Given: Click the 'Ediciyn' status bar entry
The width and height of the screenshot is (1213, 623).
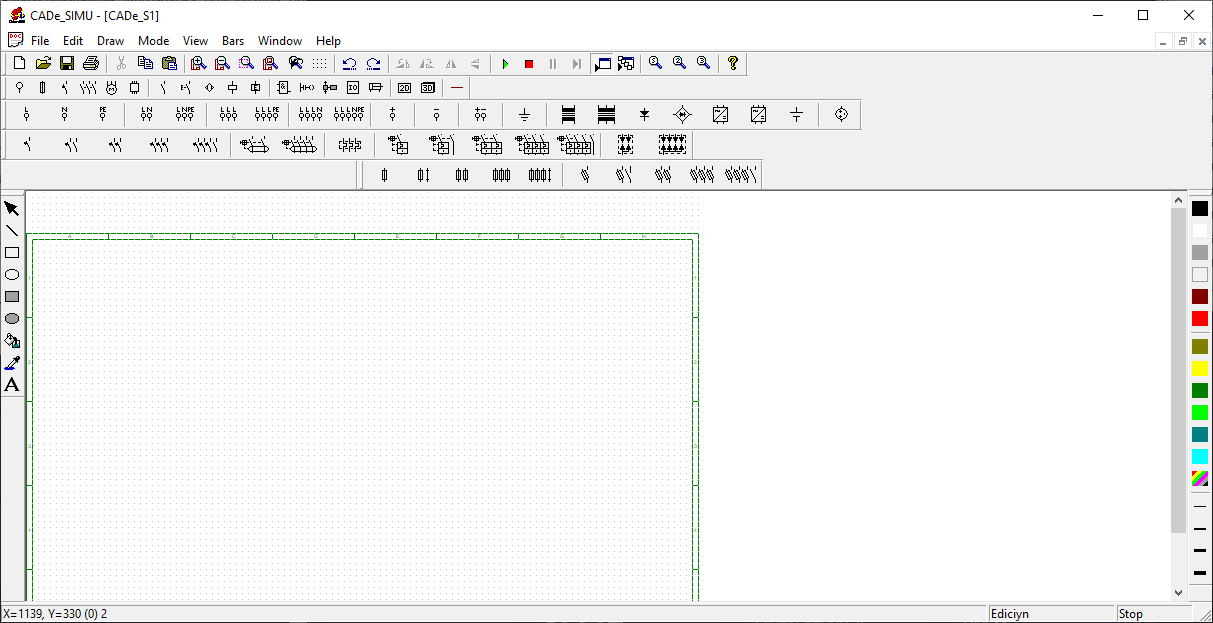Looking at the screenshot, I should pos(1050,614).
